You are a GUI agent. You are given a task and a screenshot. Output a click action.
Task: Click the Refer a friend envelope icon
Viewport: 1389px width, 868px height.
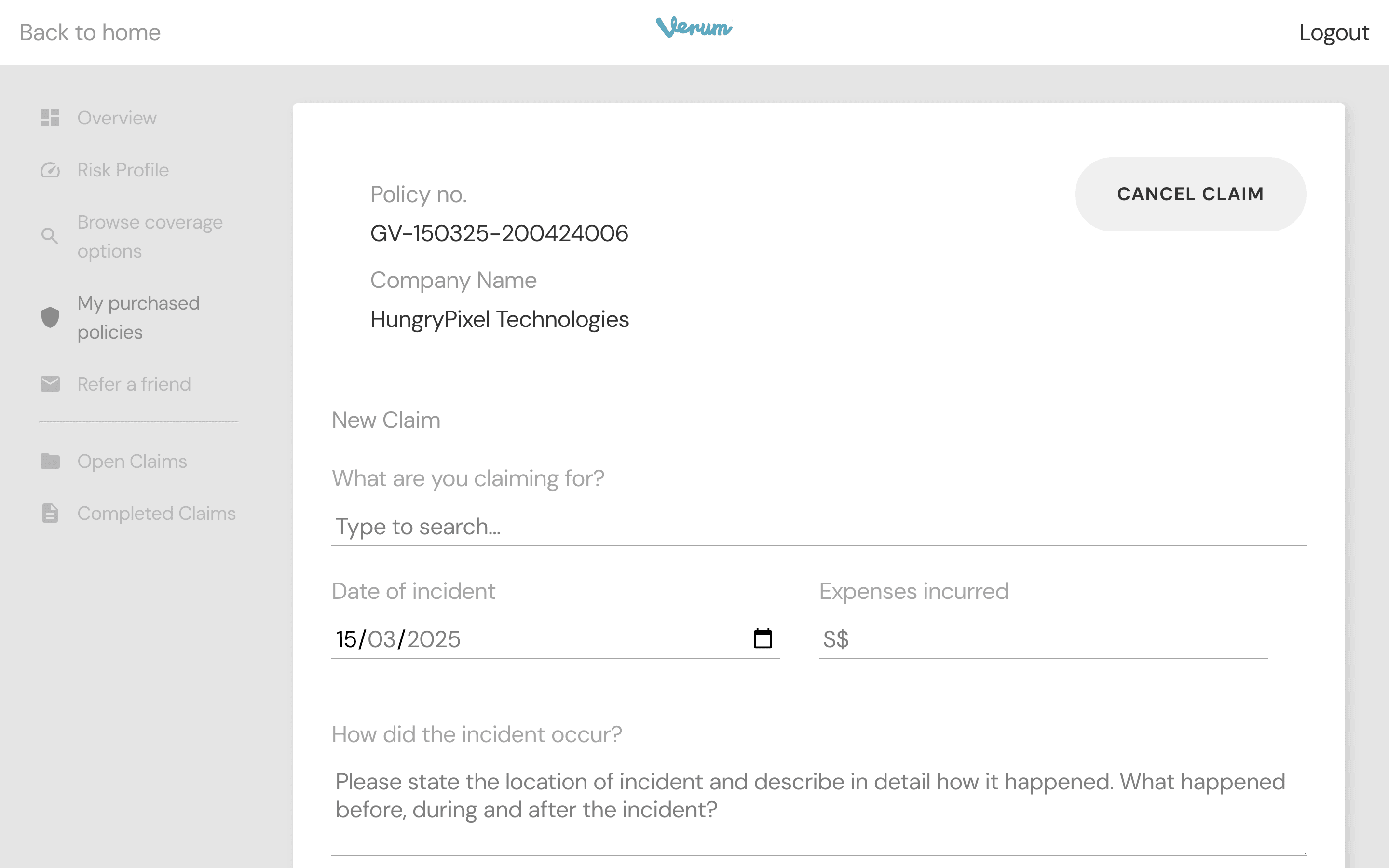tap(50, 384)
